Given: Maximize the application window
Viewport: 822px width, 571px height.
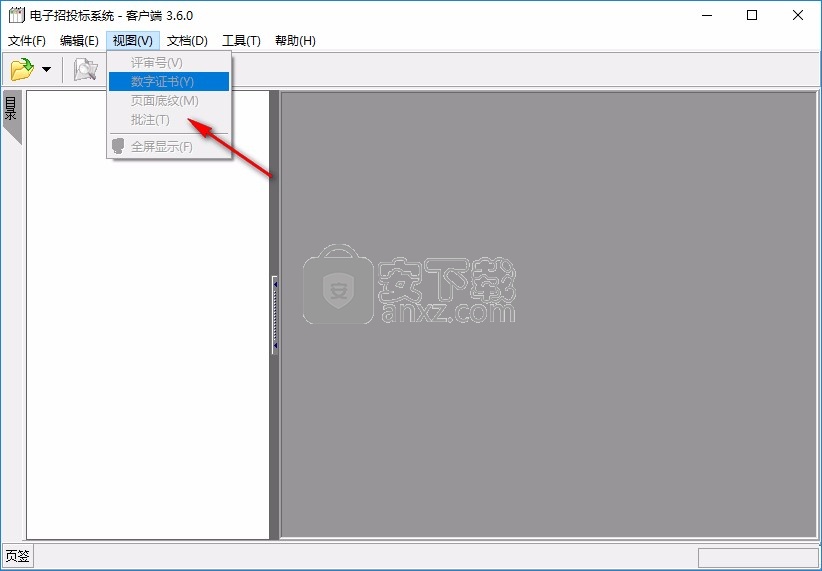Looking at the screenshot, I should (x=751, y=15).
